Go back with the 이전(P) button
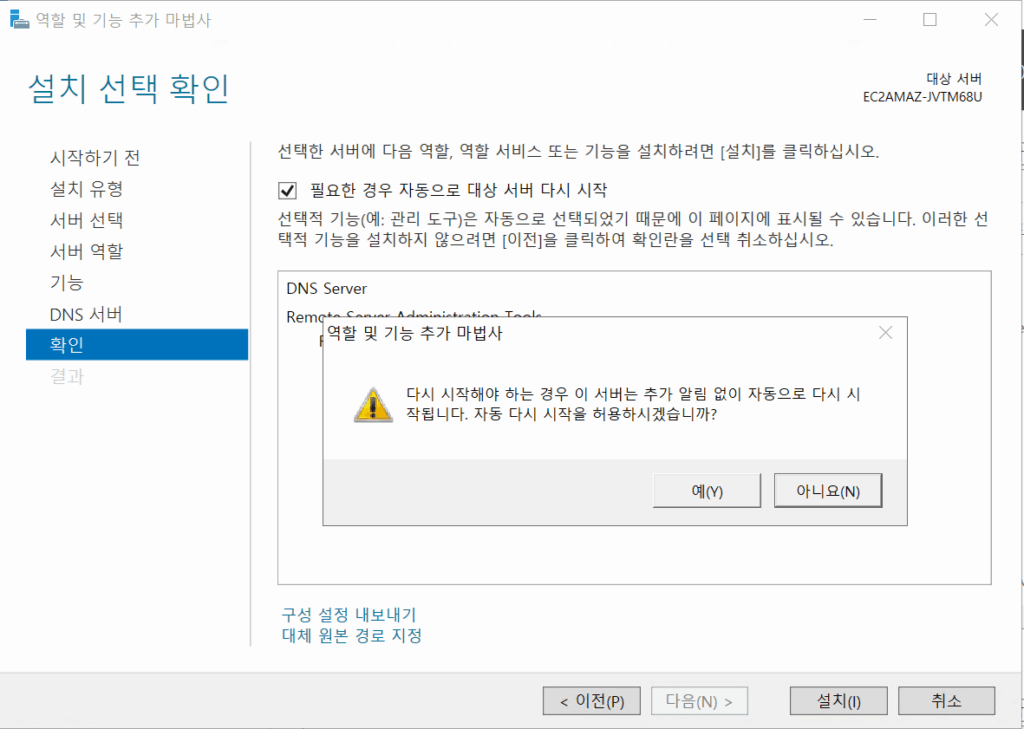The height and width of the screenshot is (729, 1024). (591, 701)
